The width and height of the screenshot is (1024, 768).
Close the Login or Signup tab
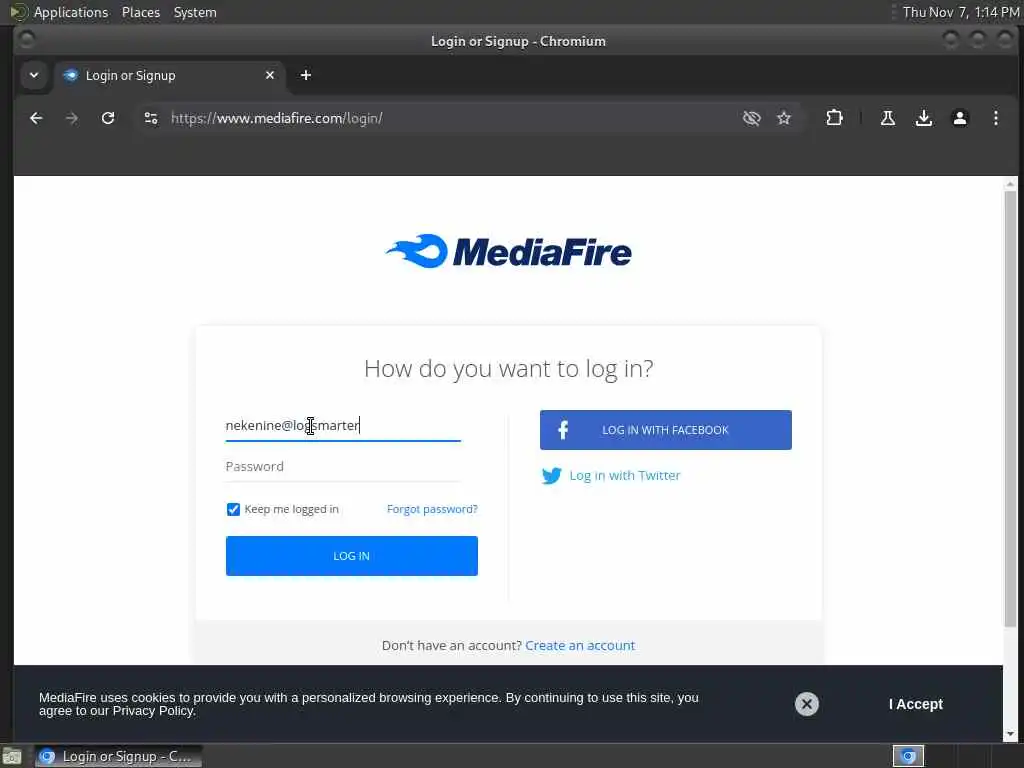tap(270, 75)
